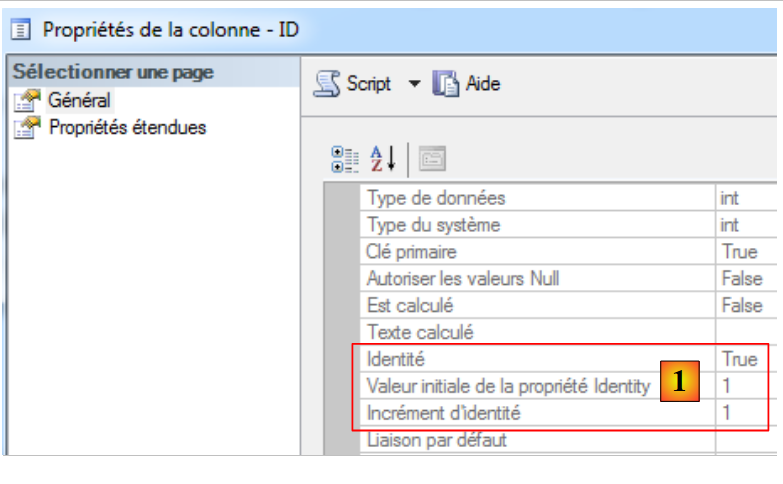Switch to categorized property view
This screenshot has height=484, width=783.
click(x=345, y=158)
